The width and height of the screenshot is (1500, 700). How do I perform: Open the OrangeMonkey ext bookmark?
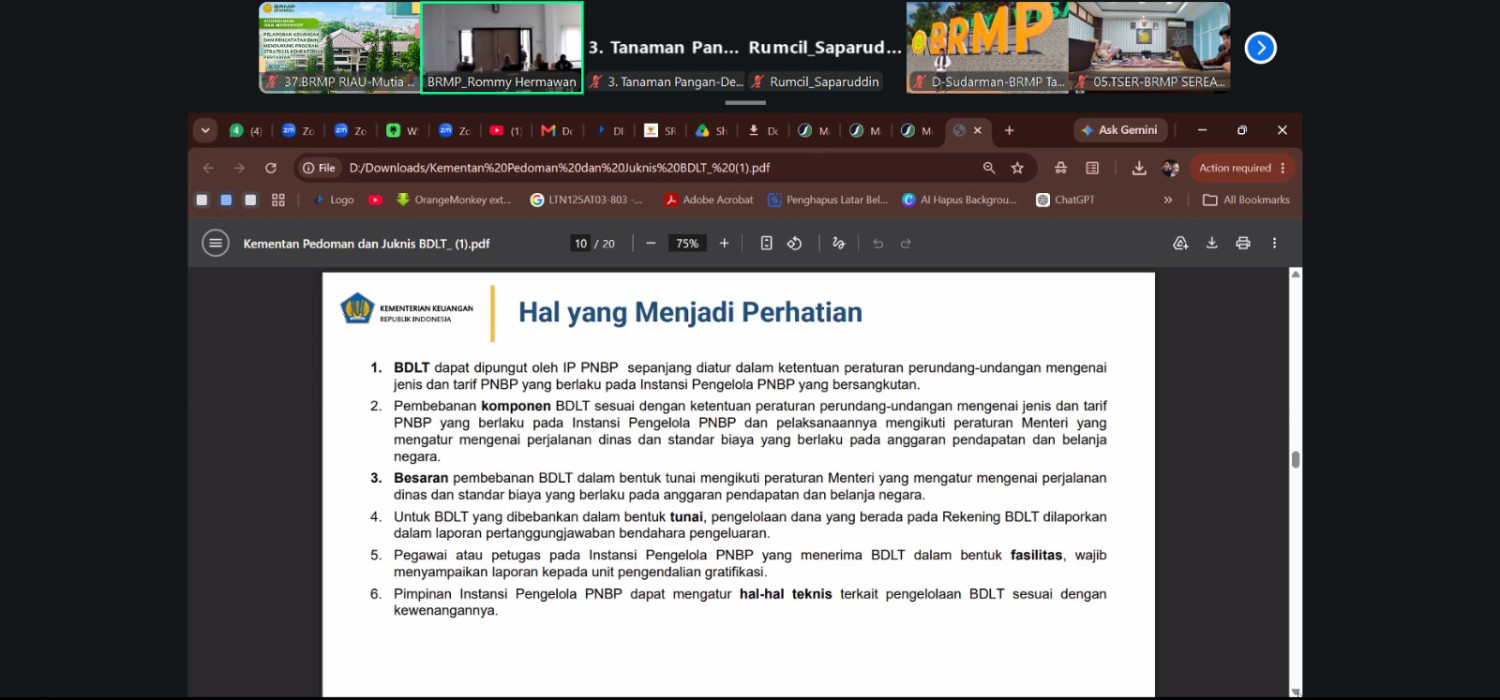coord(453,200)
